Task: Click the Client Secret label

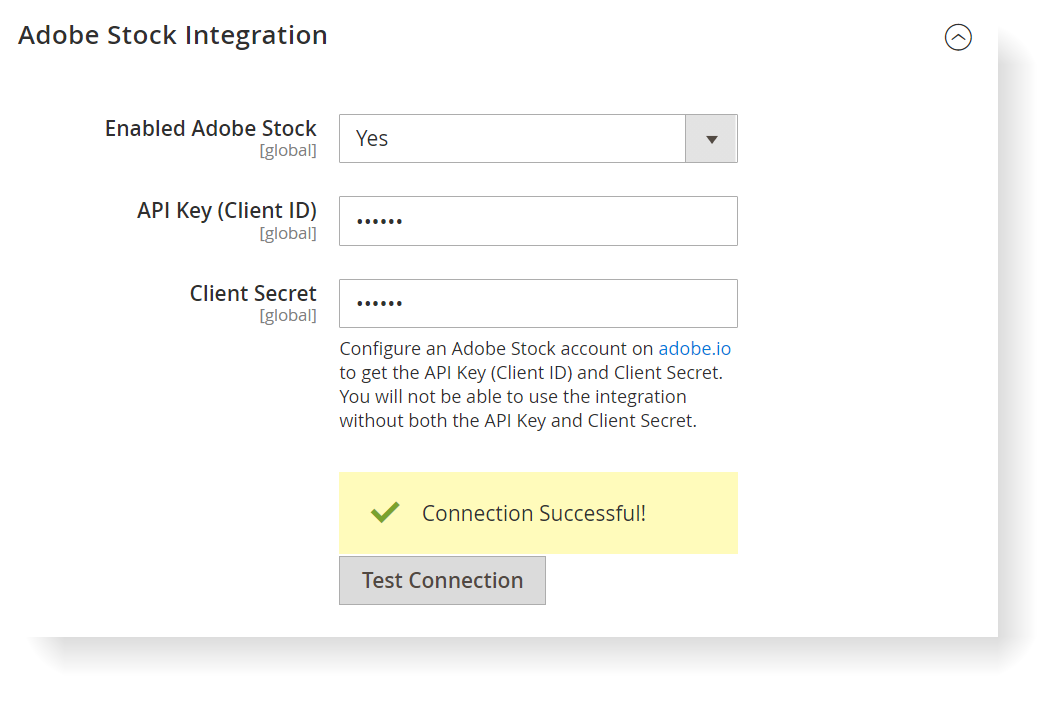Action: pyautogui.click(x=253, y=294)
